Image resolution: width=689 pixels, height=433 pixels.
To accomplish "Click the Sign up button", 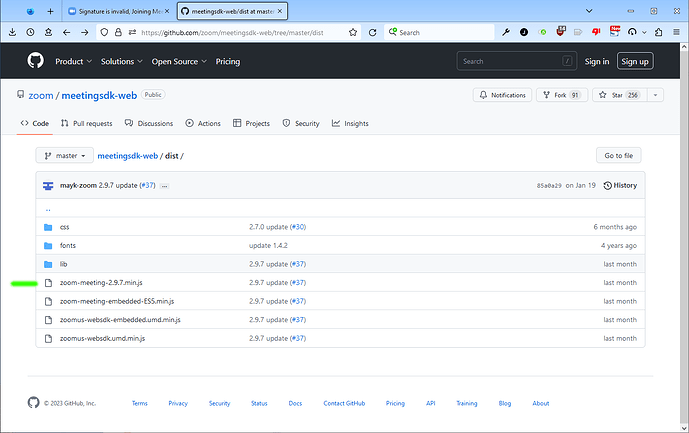I will point(635,62).
